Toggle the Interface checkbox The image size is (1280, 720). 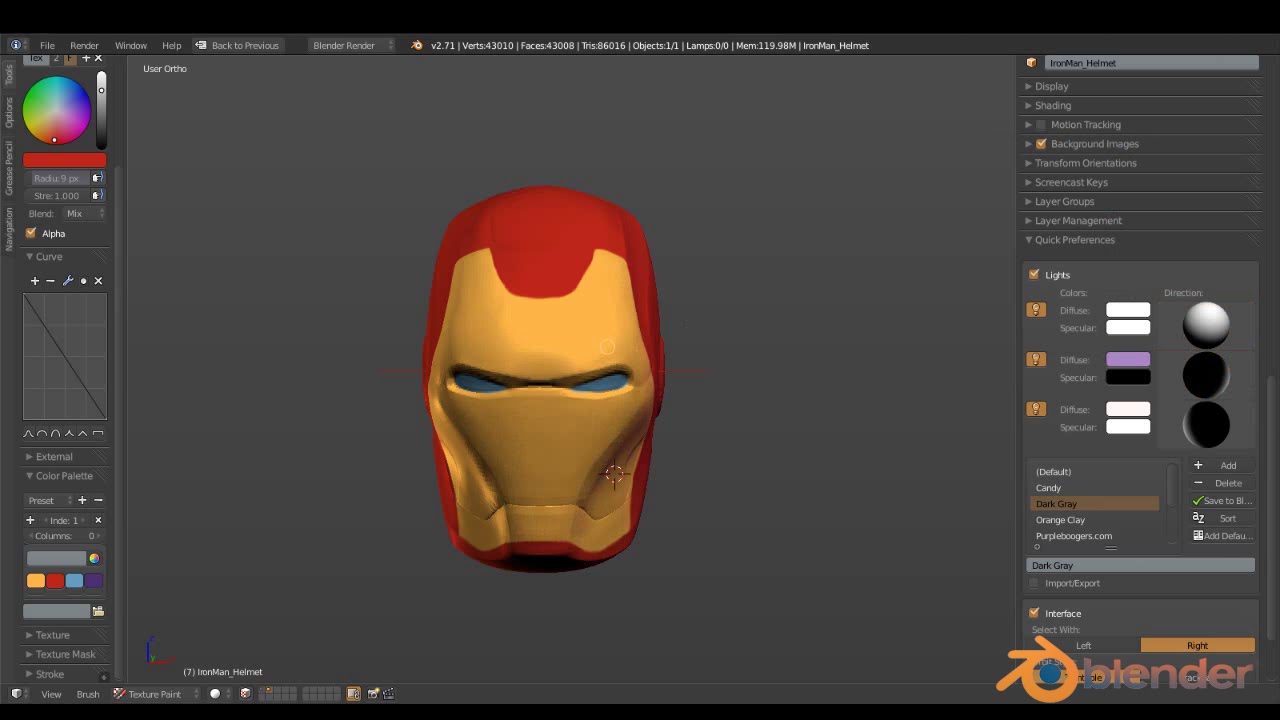1034,613
